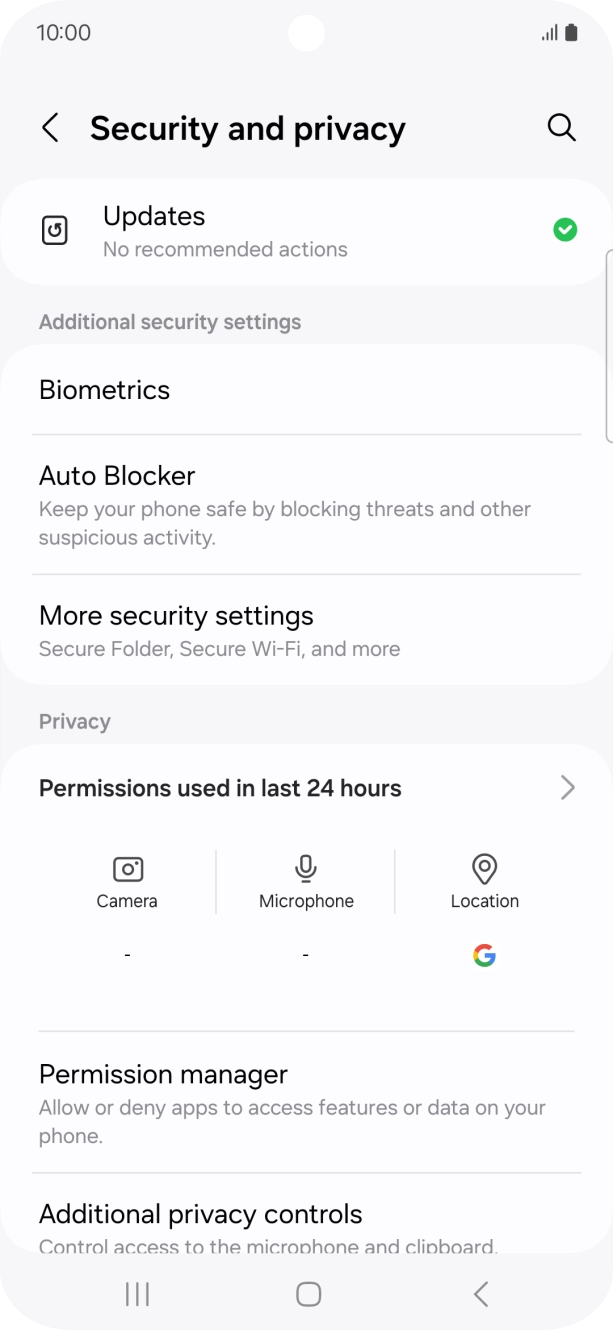Image resolution: width=613 pixels, height=1330 pixels.
Task: Tap the green checkmark on Updates
Action: (565, 229)
